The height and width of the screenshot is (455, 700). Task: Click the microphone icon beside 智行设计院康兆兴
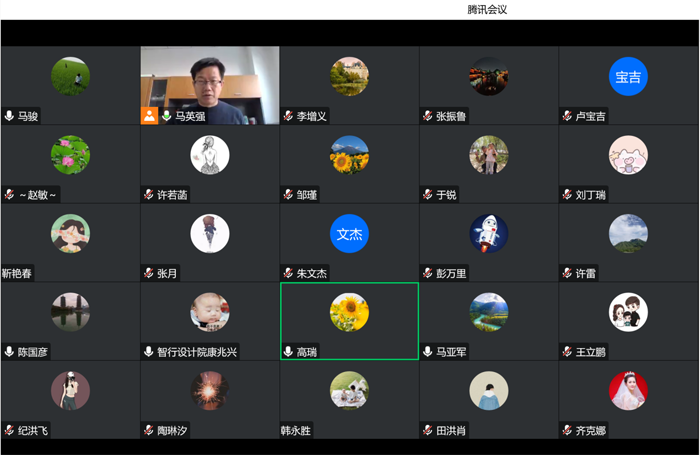[149, 352]
